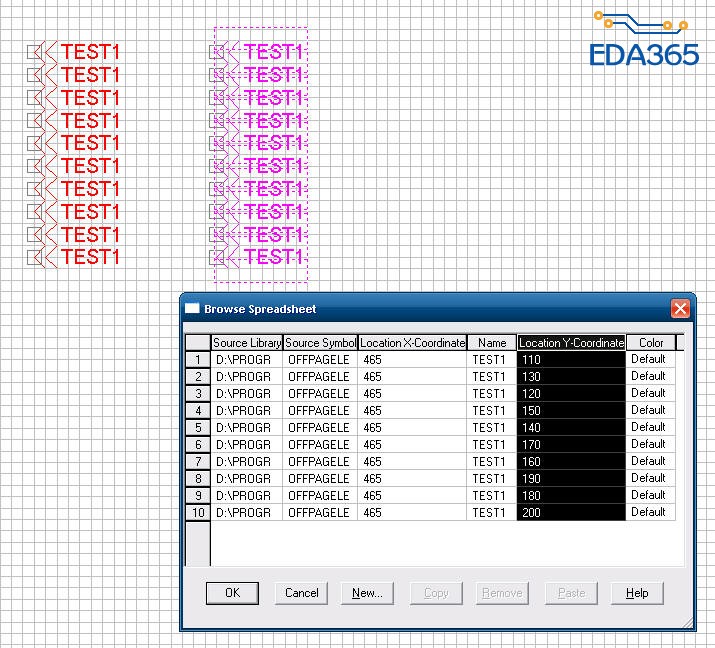715x648 pixels.
Task: Open the Color Default cell in row 1
Action: coord(651,359)
